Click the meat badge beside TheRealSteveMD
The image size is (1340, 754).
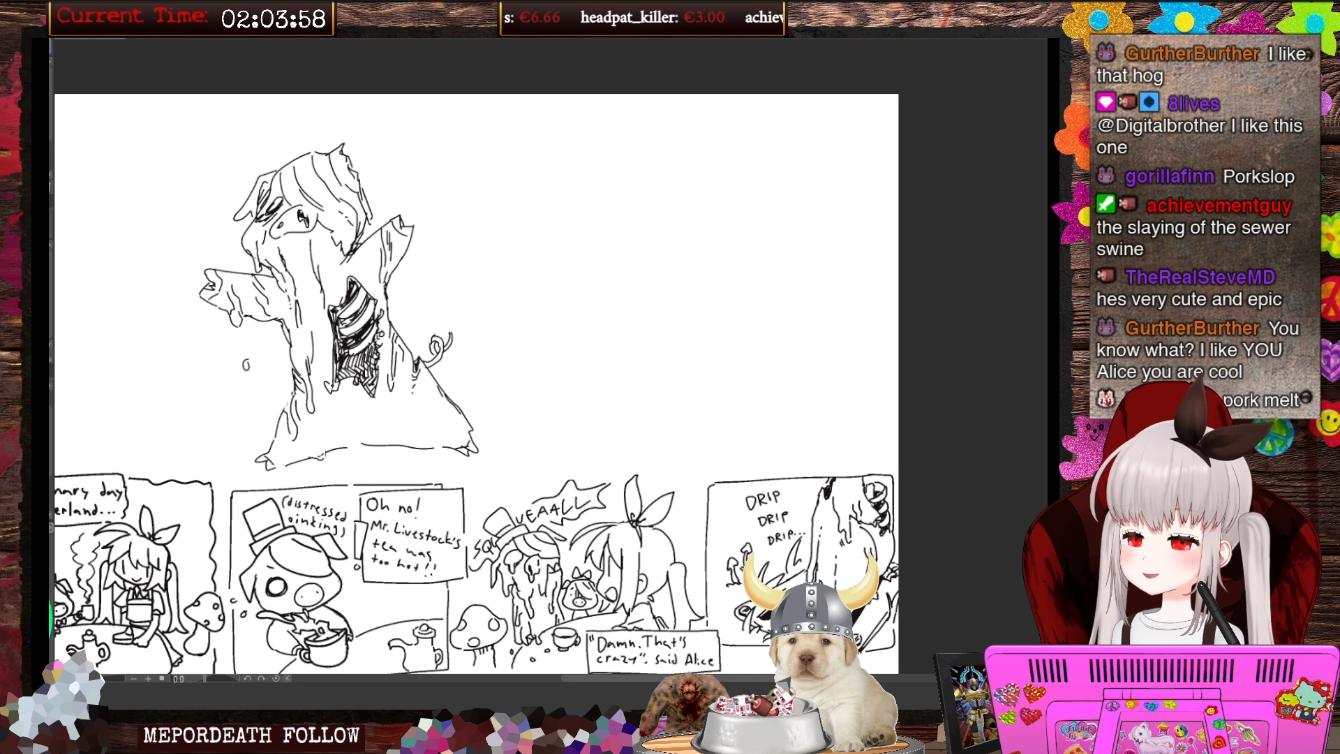1106,277
